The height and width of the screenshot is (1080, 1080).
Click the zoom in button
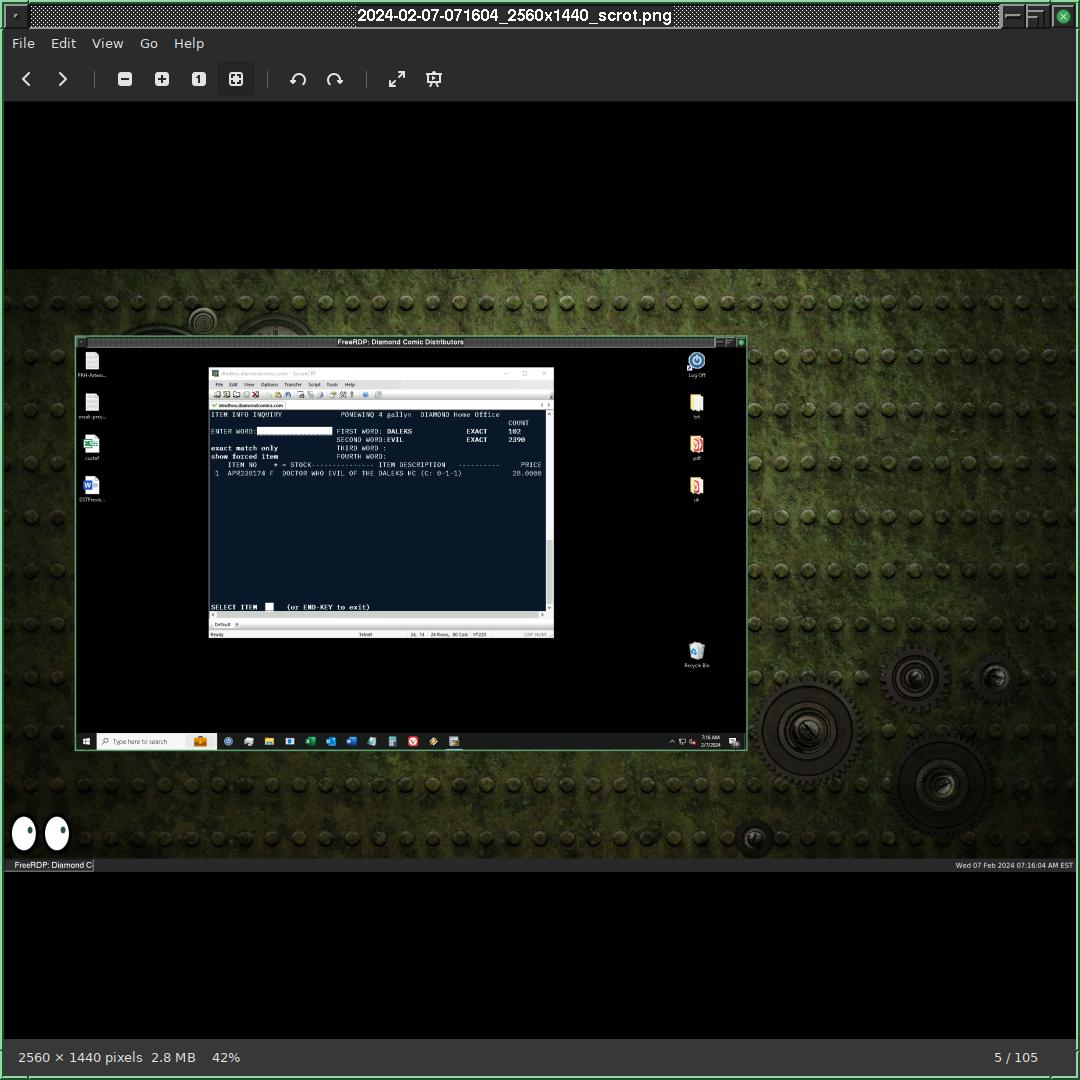(x=162, y=79)
